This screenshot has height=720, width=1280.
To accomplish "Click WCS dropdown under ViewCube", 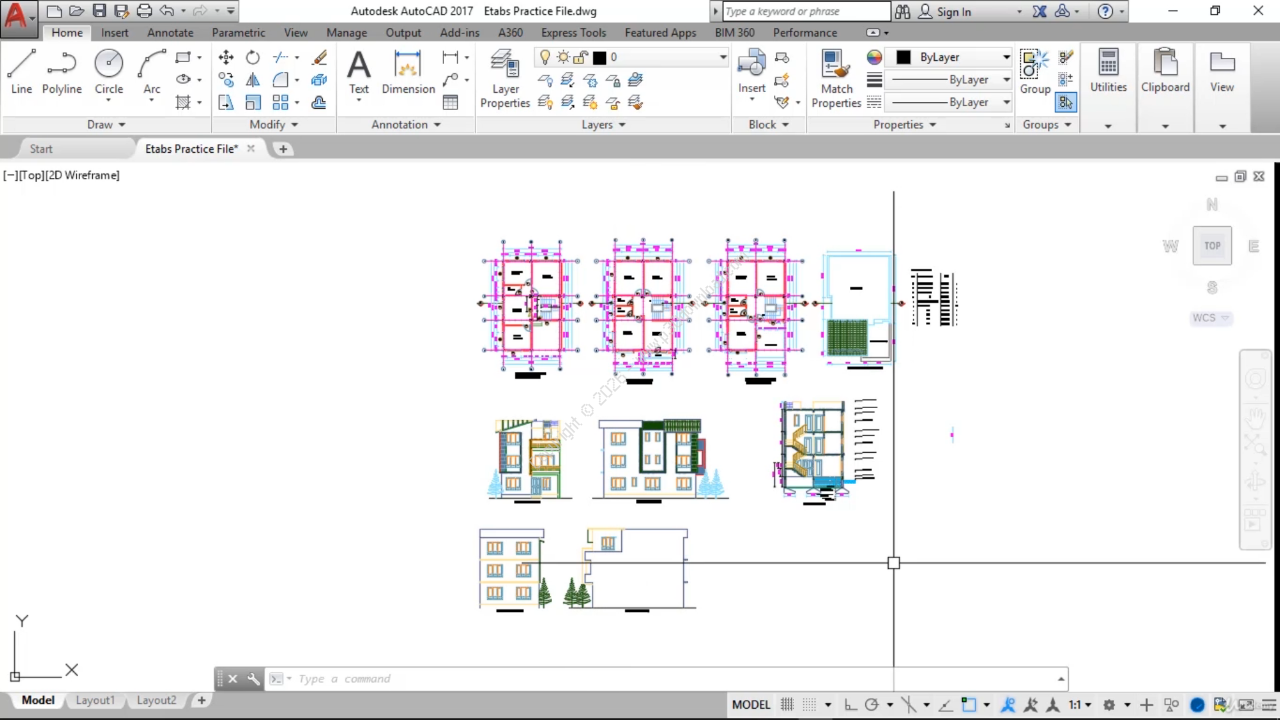I will [x=1211, y=318].
